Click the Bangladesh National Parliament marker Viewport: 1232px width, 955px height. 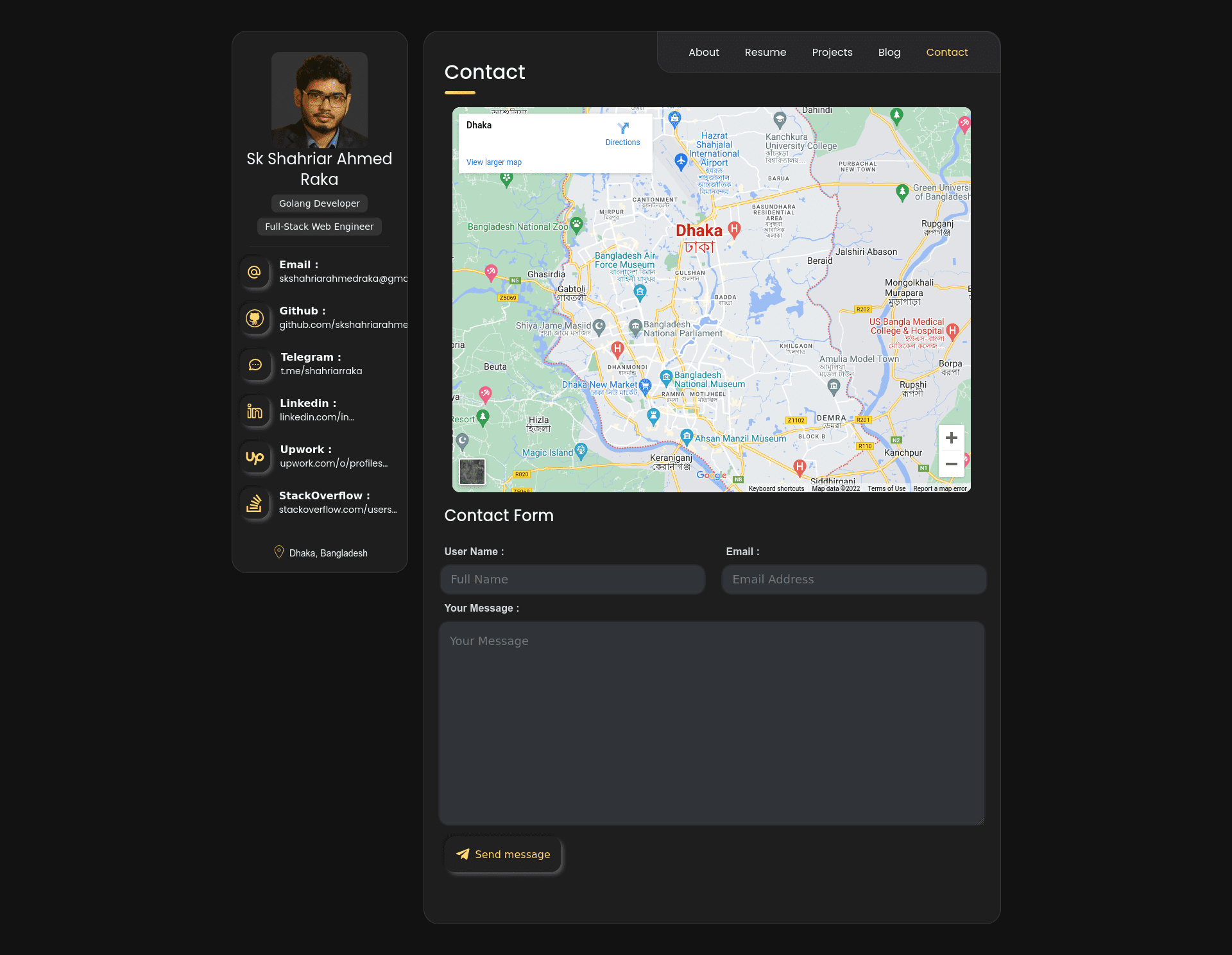(x=635, y=327)
